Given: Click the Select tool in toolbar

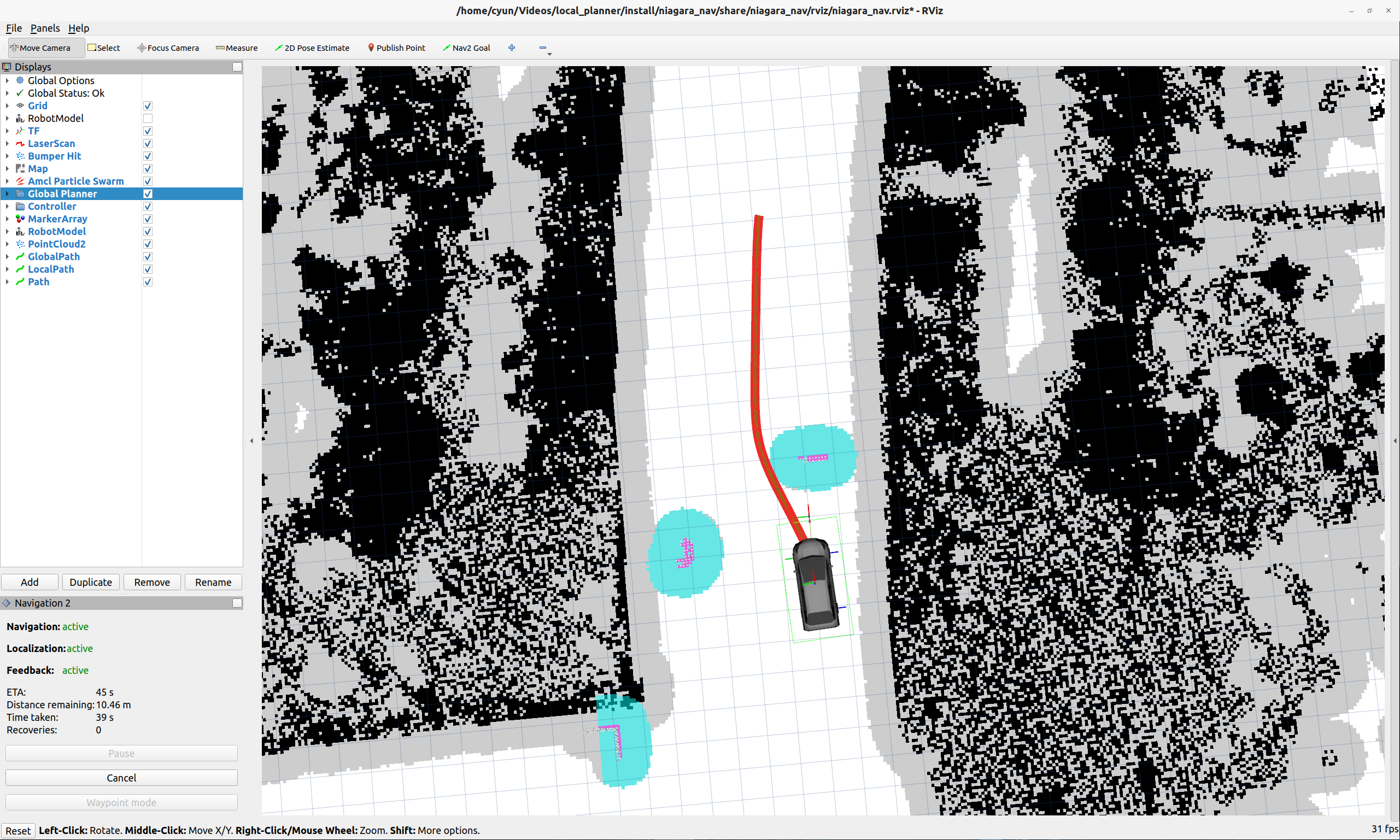Looking at the screenshot, I should [x=104, y=48].
